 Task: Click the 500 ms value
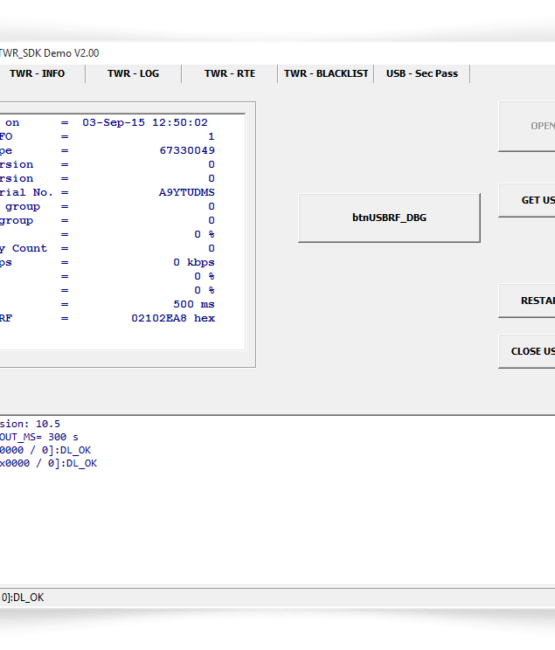(x=194, y=304)
